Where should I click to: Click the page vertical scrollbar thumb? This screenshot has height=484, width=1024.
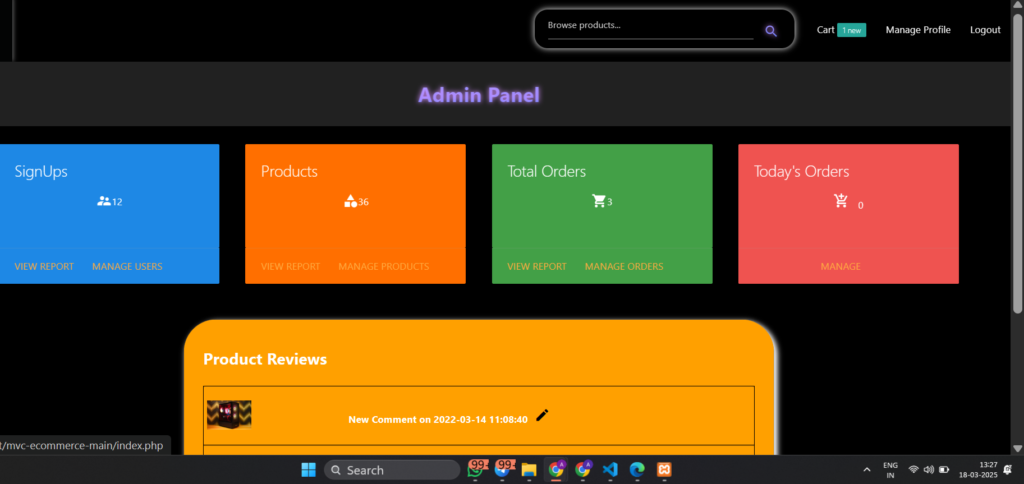1017,163
